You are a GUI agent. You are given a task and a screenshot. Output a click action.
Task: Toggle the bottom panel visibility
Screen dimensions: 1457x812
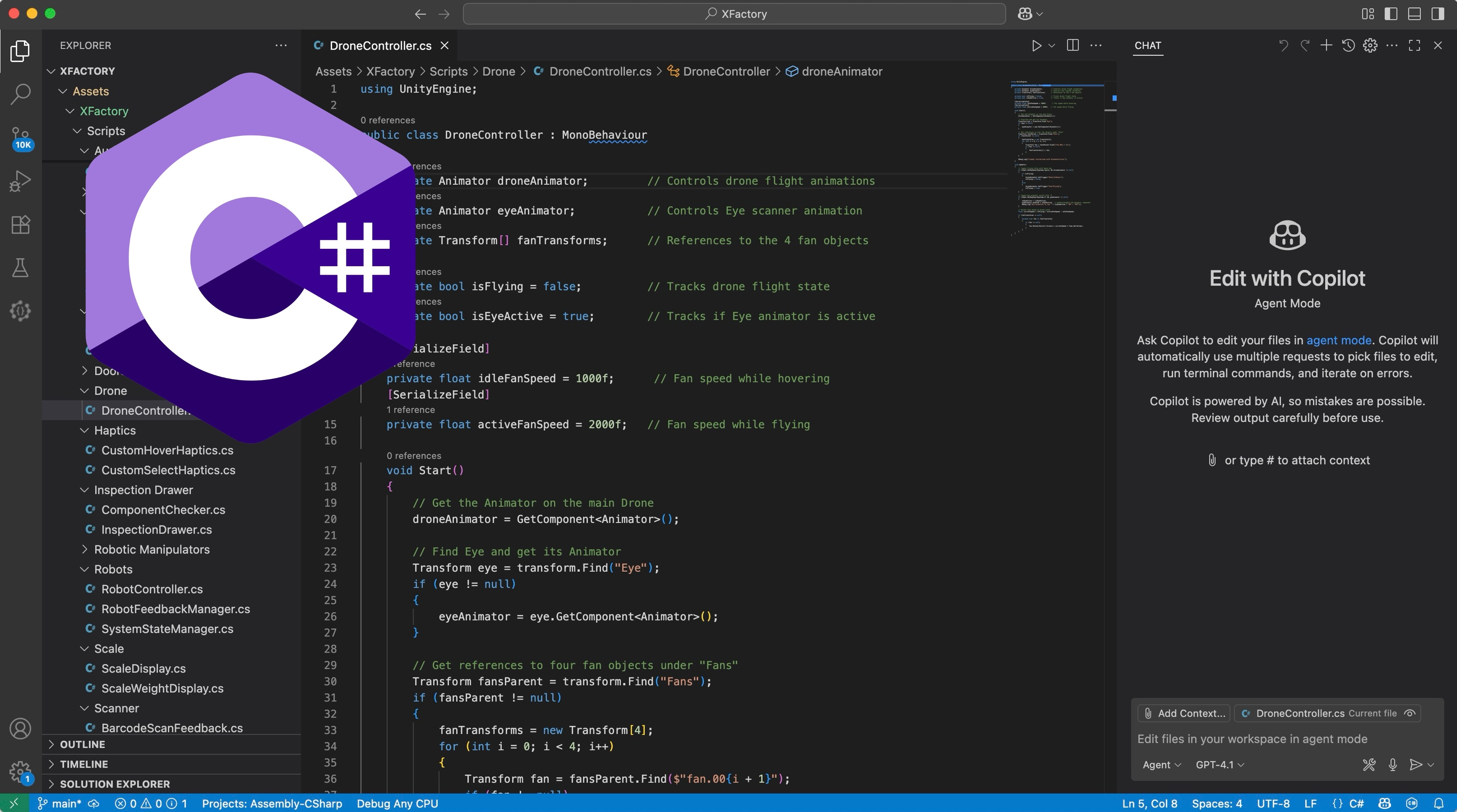[x=1414, y=14]
